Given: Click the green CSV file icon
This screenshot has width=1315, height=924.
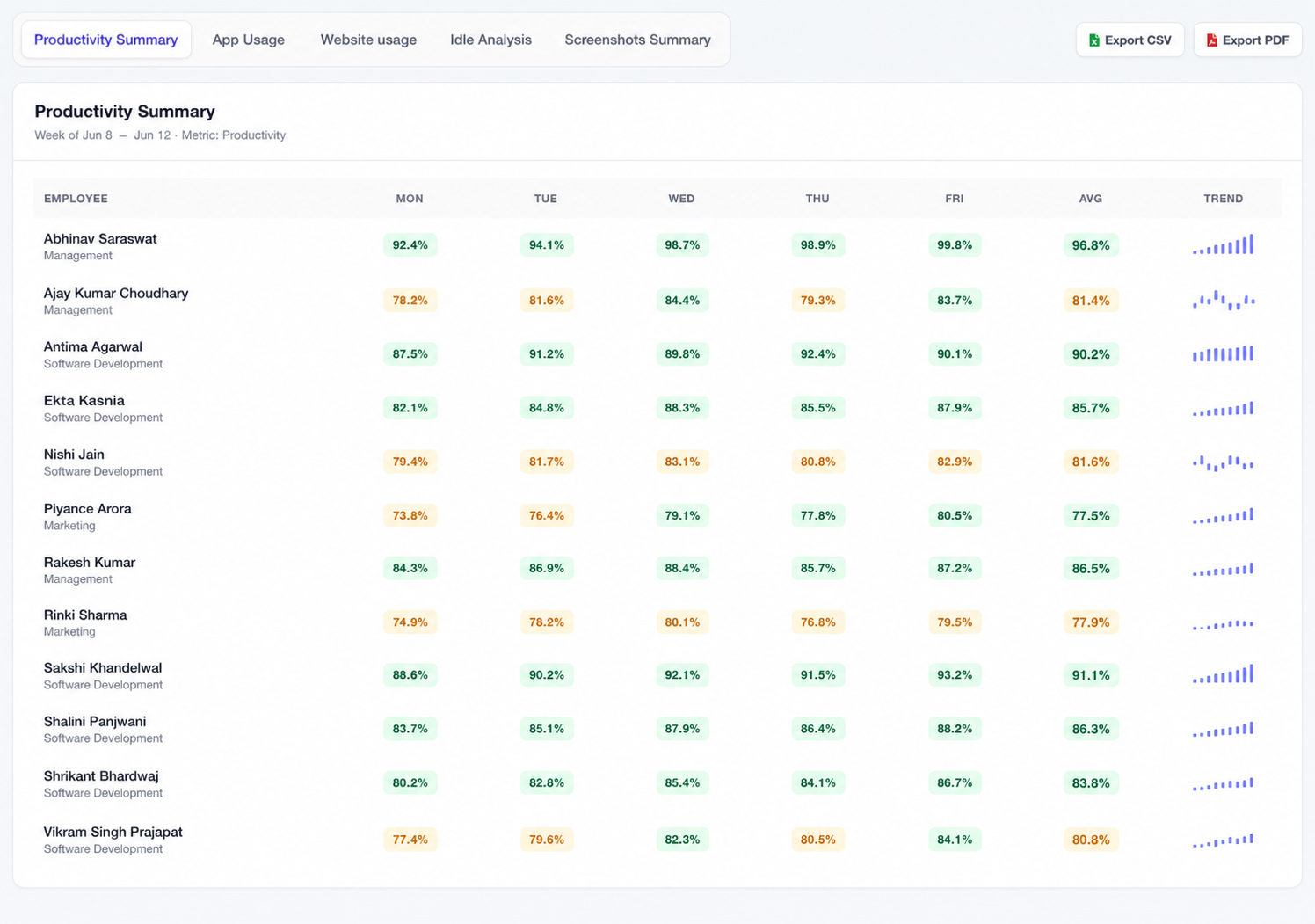Looking at the screenshot, I should tap(1094, 40).
